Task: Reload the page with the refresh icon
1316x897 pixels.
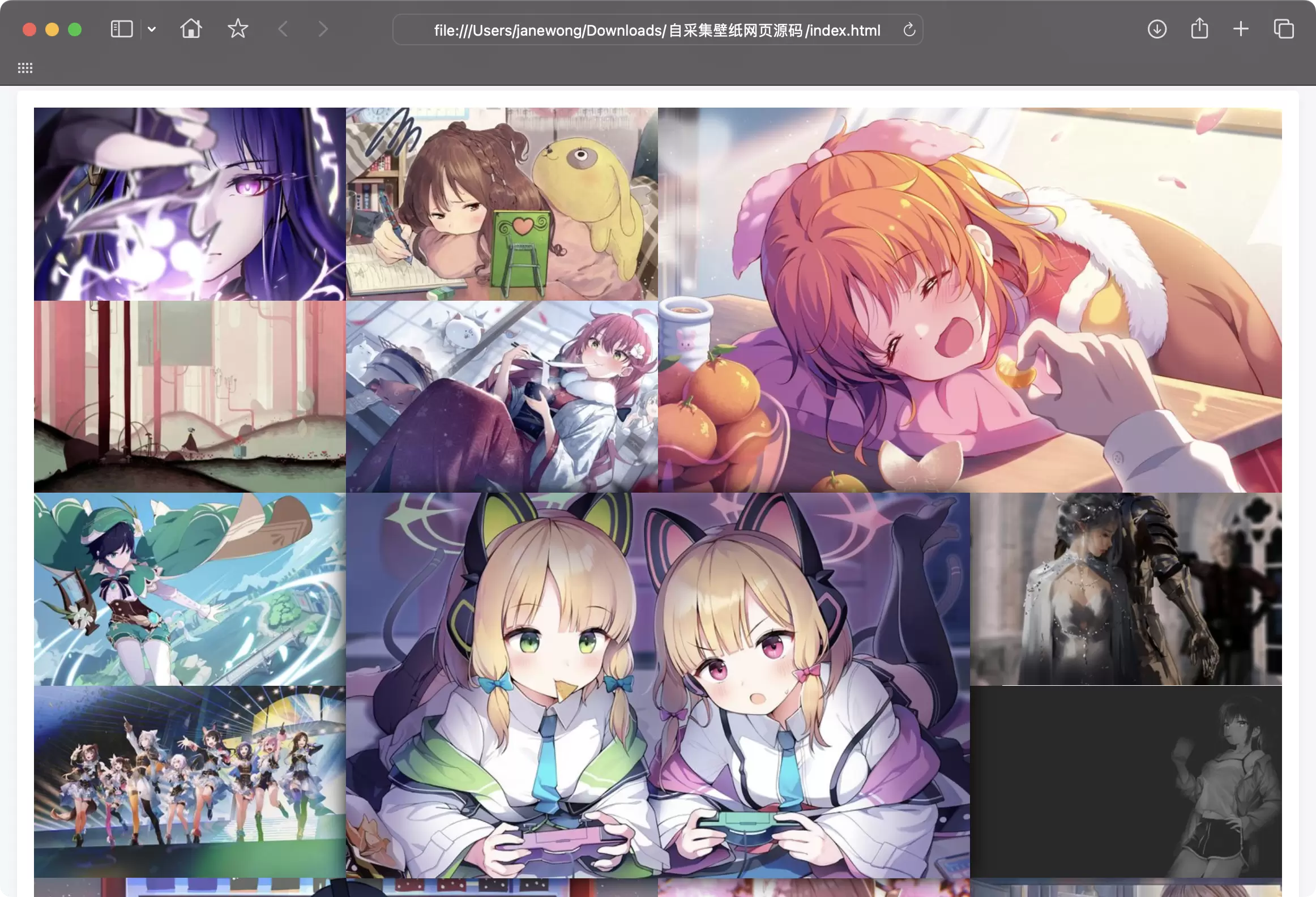Action: (909, 30)
